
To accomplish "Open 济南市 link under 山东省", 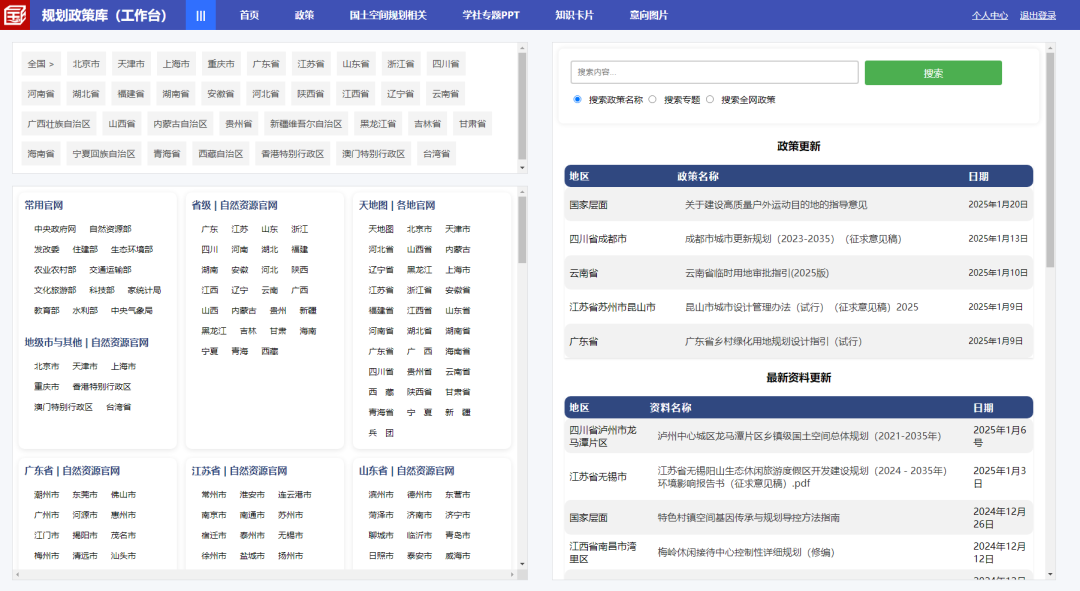I will tap(419, 515).
